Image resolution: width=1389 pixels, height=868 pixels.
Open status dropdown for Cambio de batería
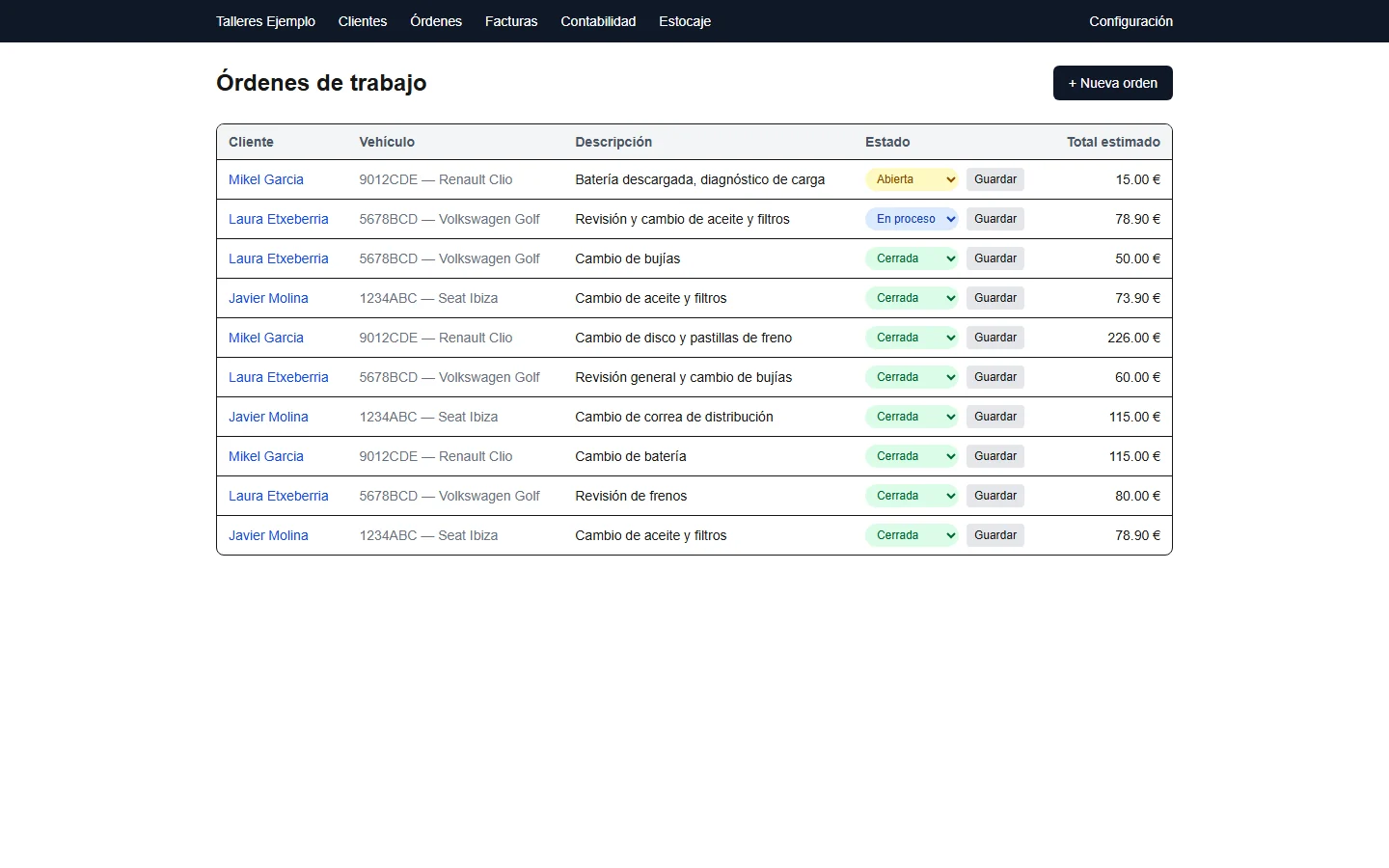point(912,456)
